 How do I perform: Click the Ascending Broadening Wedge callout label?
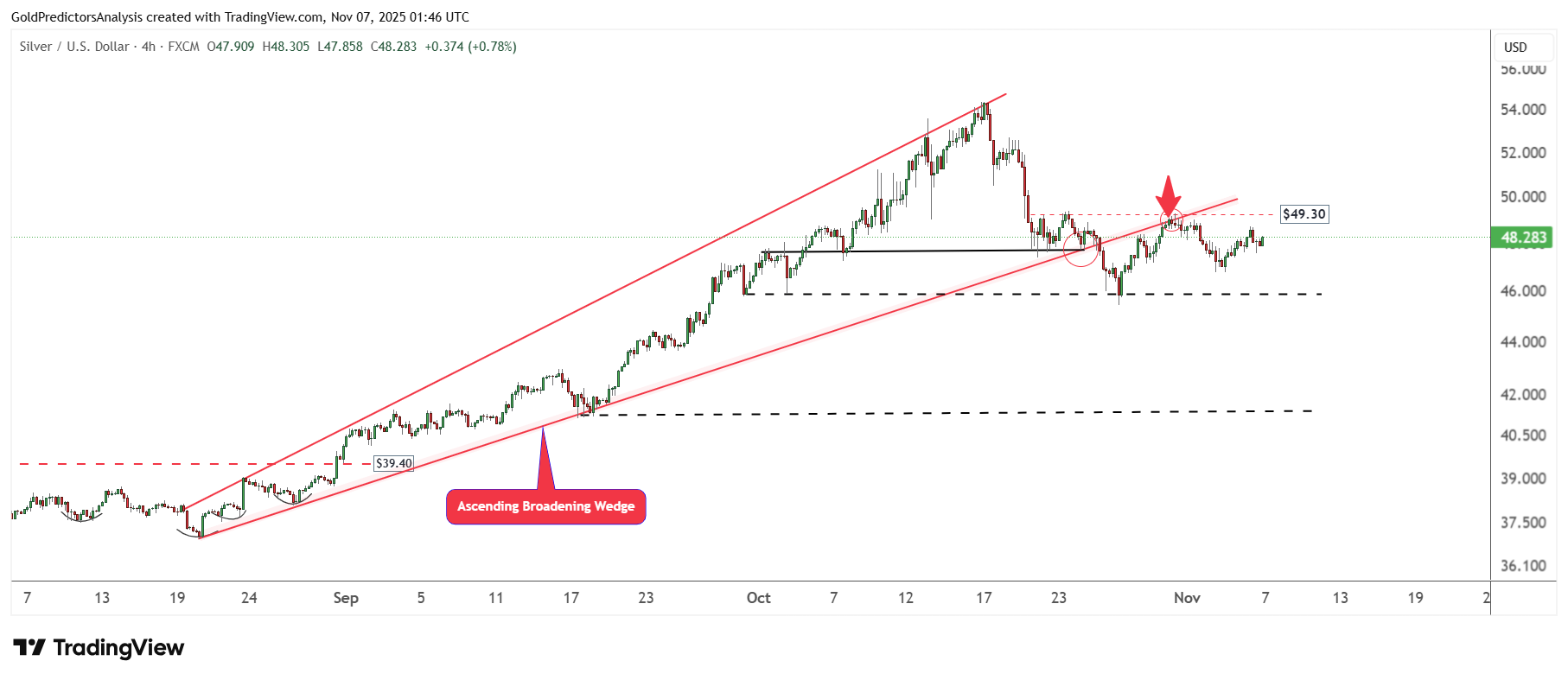point(545,506)
